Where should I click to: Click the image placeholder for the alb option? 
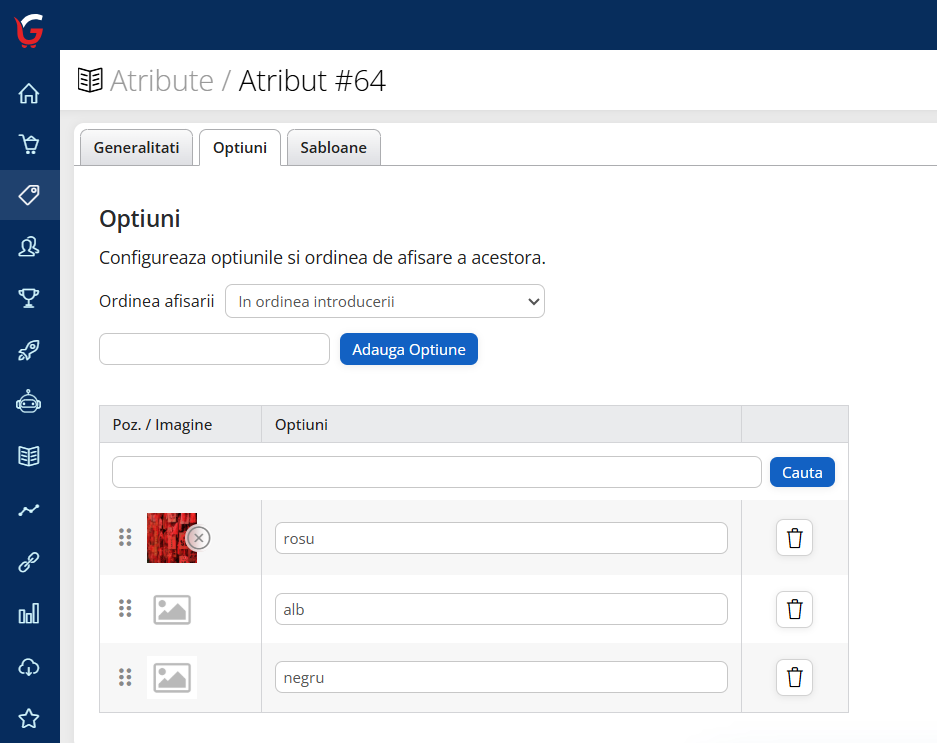coord(172,610)
